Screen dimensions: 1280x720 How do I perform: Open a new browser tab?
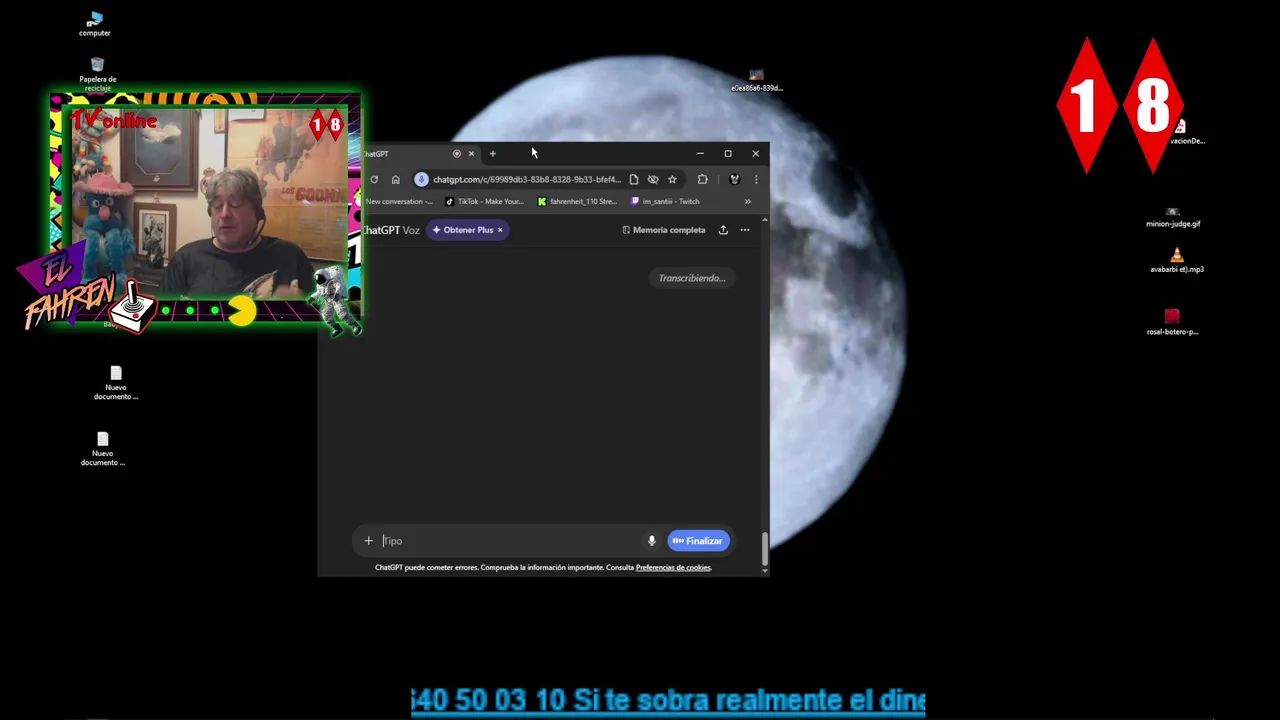click(x=492, y=154)
